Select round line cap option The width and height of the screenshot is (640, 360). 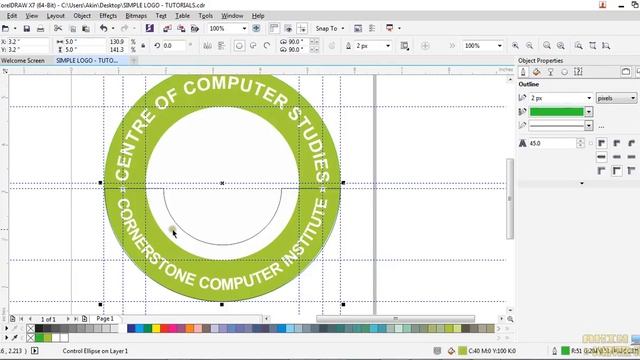click(617, 157)
